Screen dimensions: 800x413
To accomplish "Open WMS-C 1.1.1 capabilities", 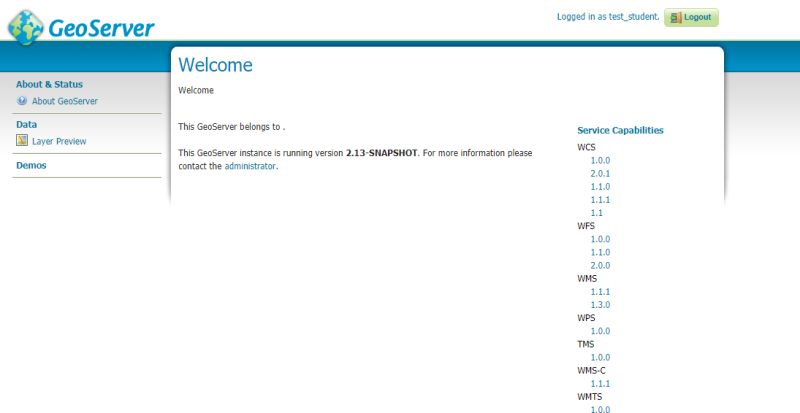I will click(x=600, y=384).
